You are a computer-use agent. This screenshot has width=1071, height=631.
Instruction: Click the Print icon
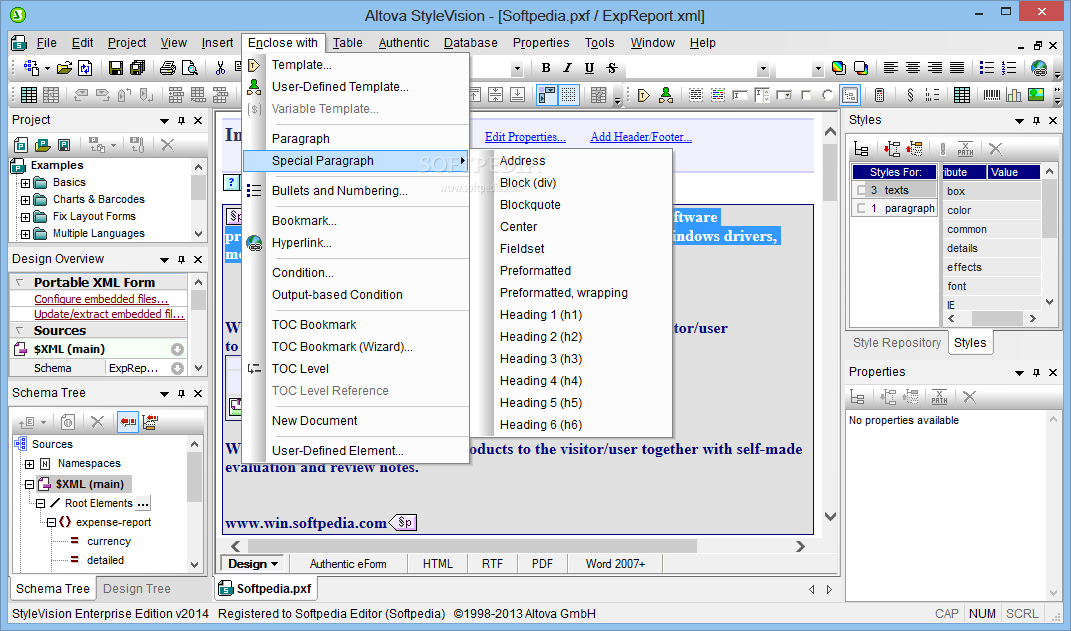tap(167, 68)
